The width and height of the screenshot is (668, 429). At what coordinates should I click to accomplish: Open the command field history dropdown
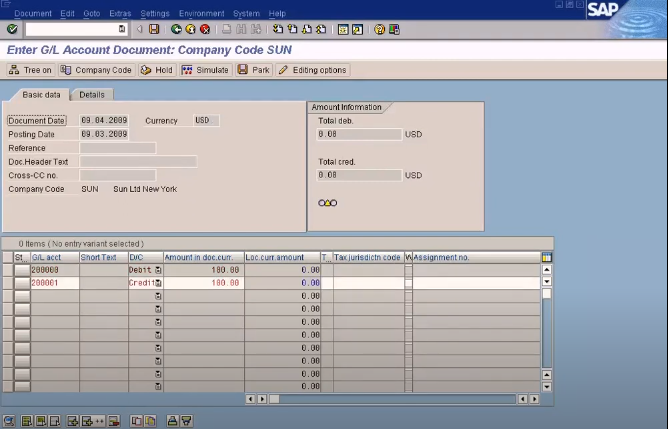(122, 29)
